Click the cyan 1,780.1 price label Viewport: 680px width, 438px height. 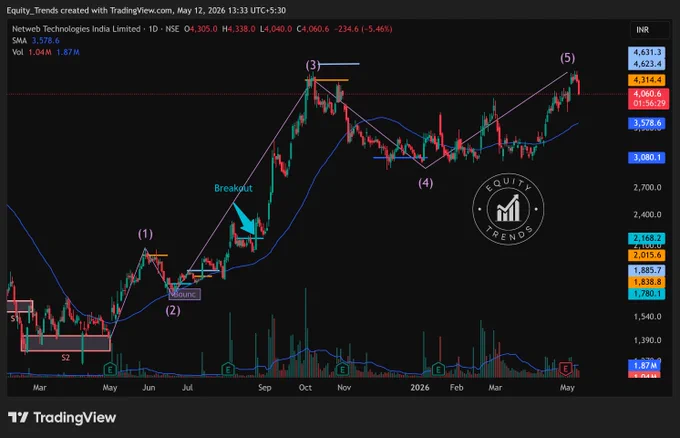coord(647,294)
